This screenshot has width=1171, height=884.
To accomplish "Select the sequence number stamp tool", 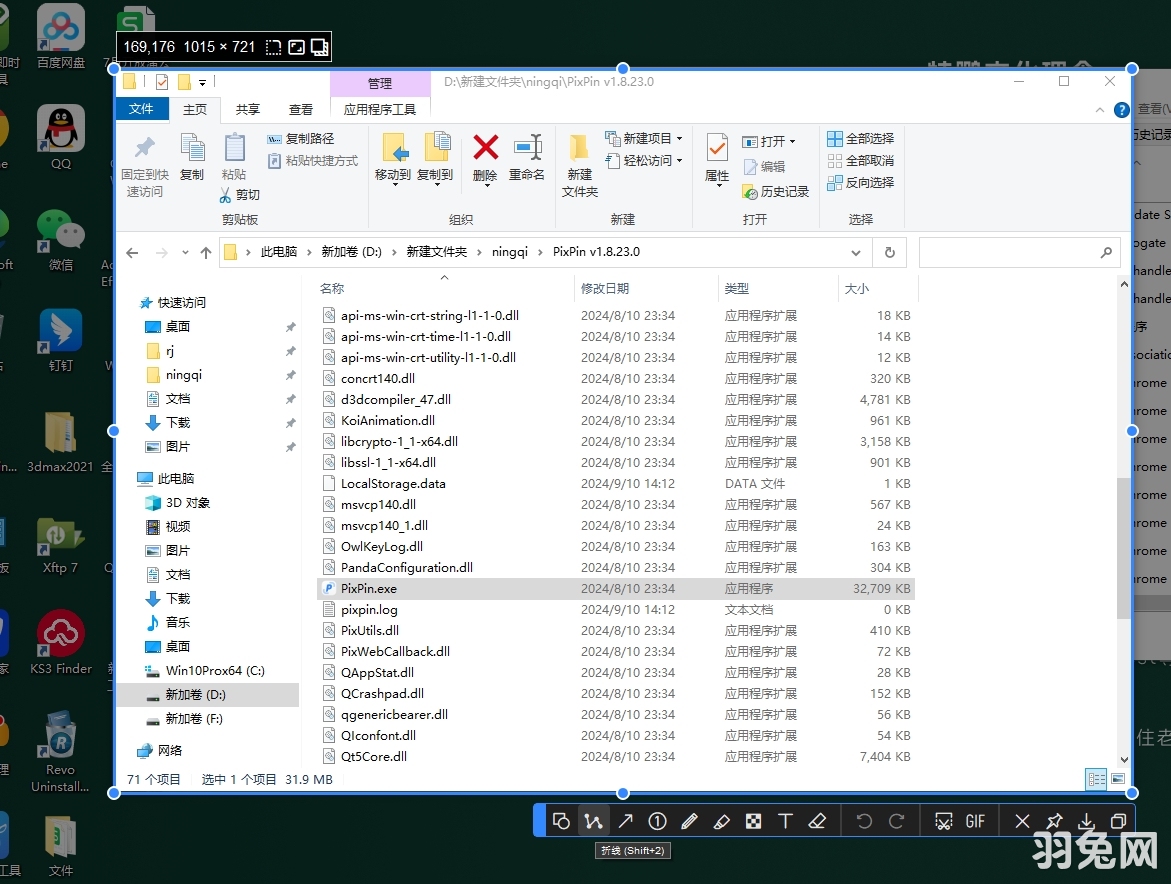I will pos(658,820).
